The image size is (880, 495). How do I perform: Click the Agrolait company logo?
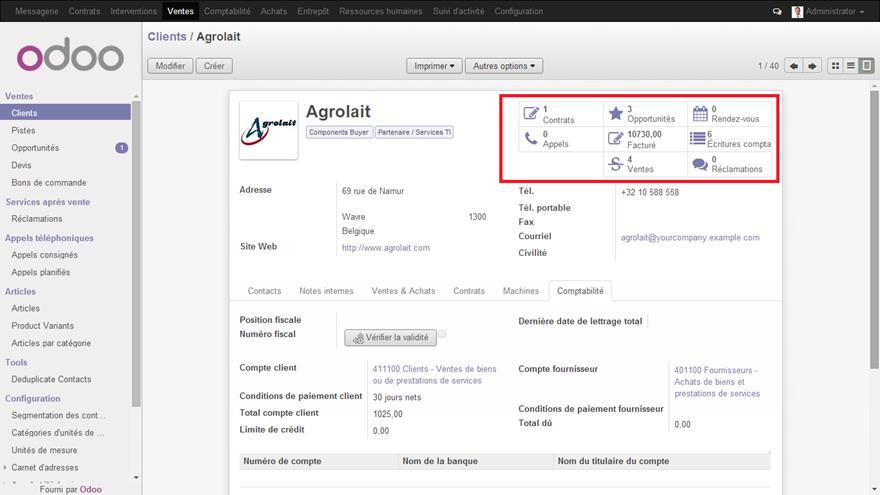[268, 130]
